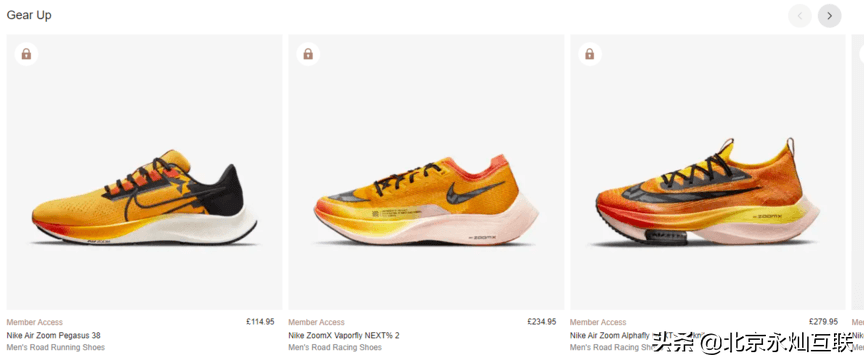Select the £279.95 price on Alphafly card
Screen dimensions: 864x364
[x=823, y=322]
